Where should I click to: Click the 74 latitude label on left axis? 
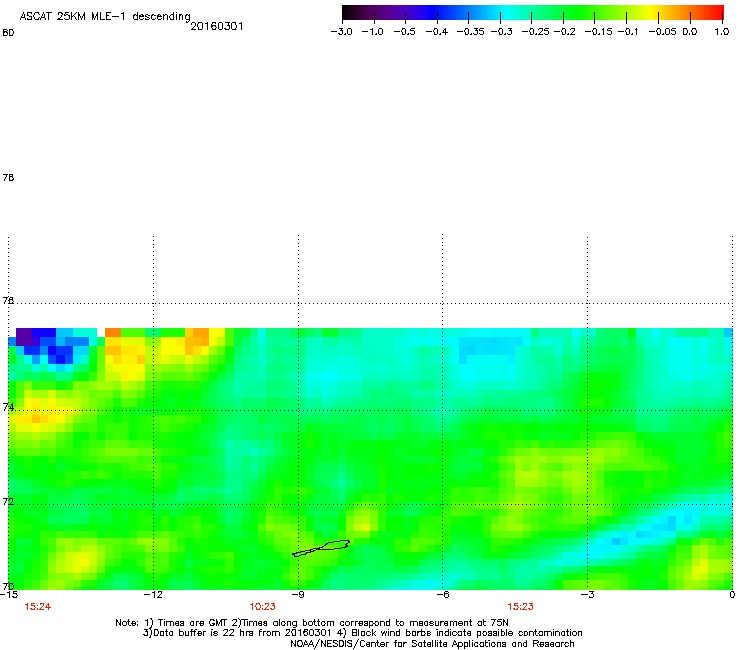(8, 407)
